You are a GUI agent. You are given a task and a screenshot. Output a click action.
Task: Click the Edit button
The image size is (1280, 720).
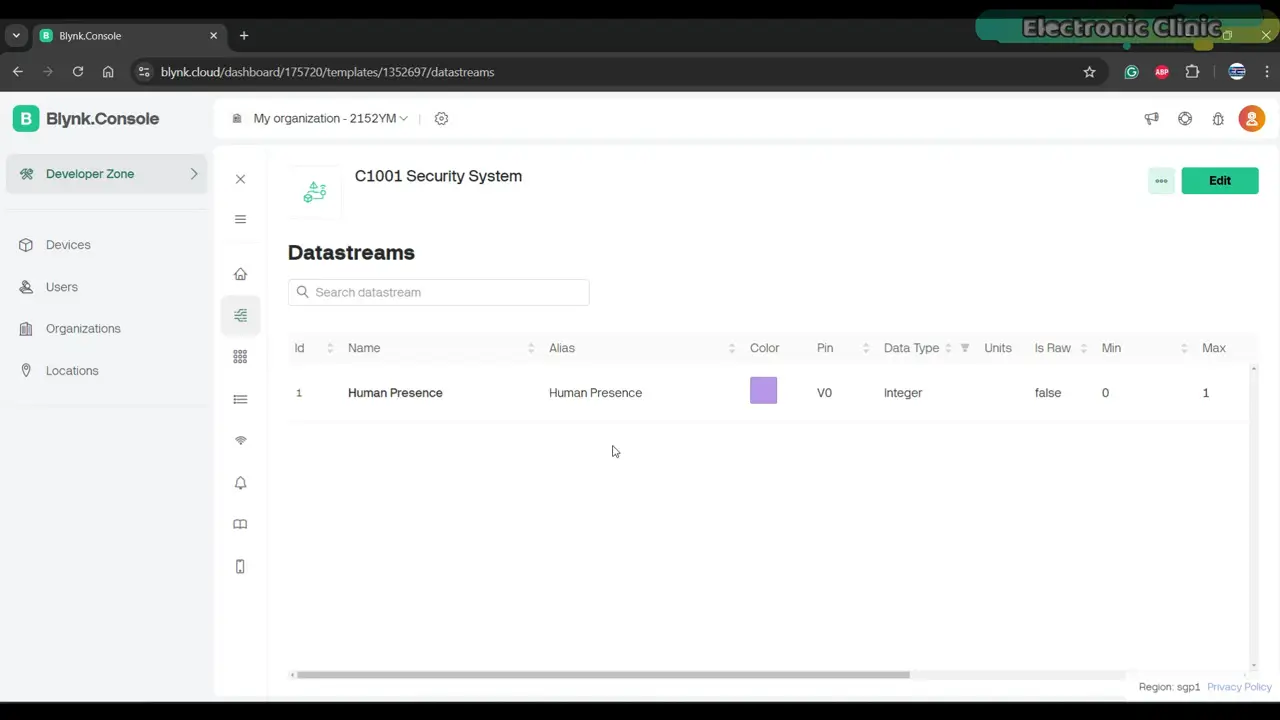(x=1220, y=181)
